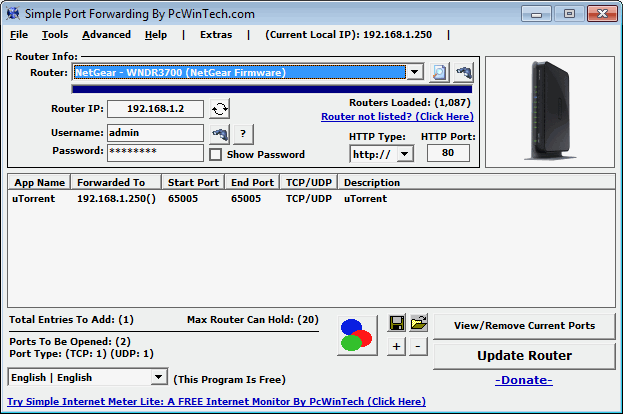Screen dimensions: 623x414
Task: Click the Ports To Be Opened (2) text
Action: [x=70, y=342]
